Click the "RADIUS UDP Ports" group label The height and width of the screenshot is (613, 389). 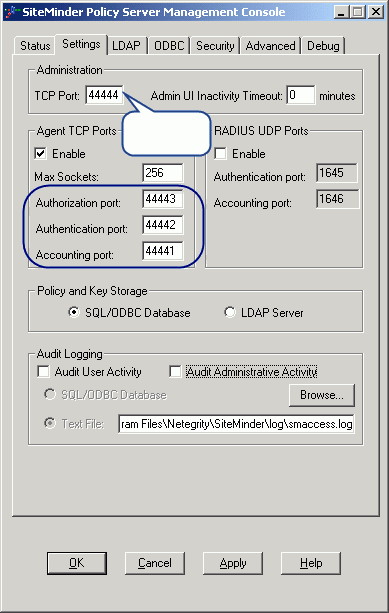click(x=261, y=131)
